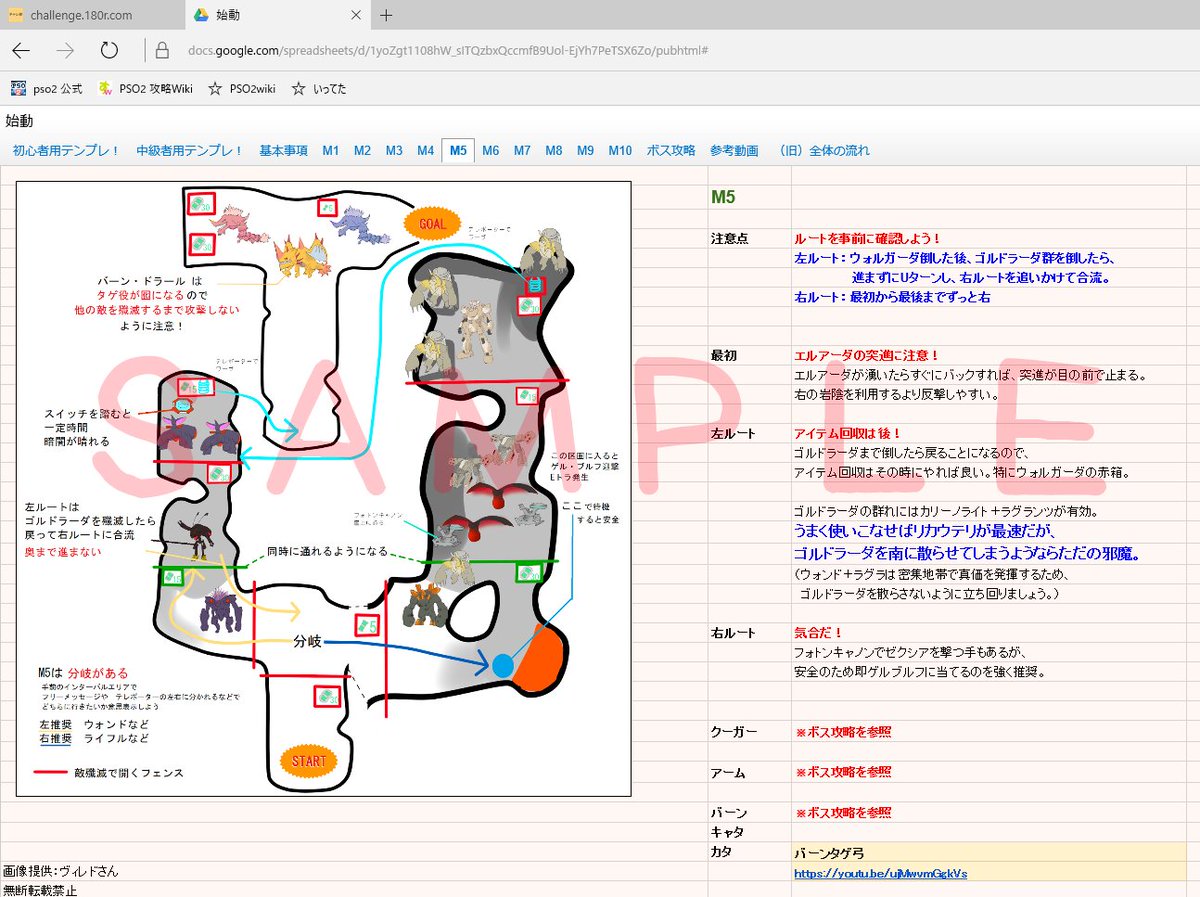Click 右ルート：最初から最後までずっと右 text
1200x897 pixels.
(x=892, y=297)
